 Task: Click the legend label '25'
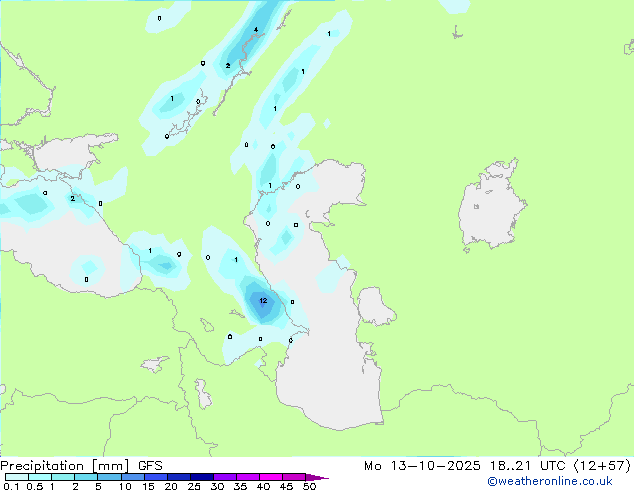click(194, 486)
